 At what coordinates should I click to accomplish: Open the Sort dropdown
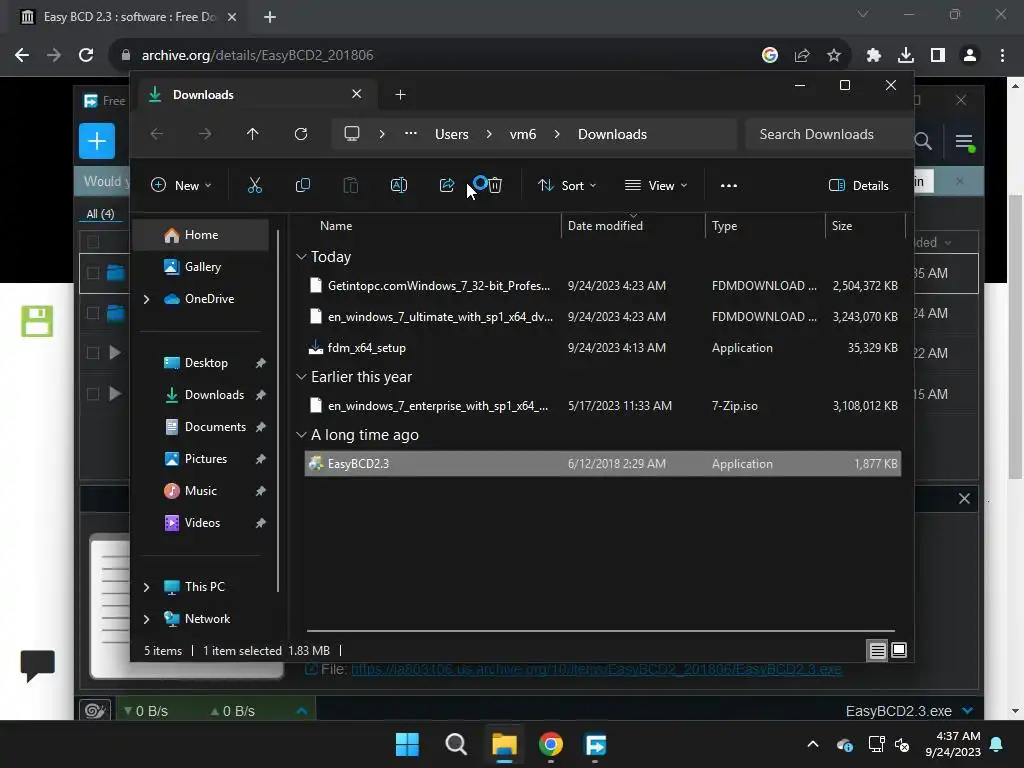point(567,185)
